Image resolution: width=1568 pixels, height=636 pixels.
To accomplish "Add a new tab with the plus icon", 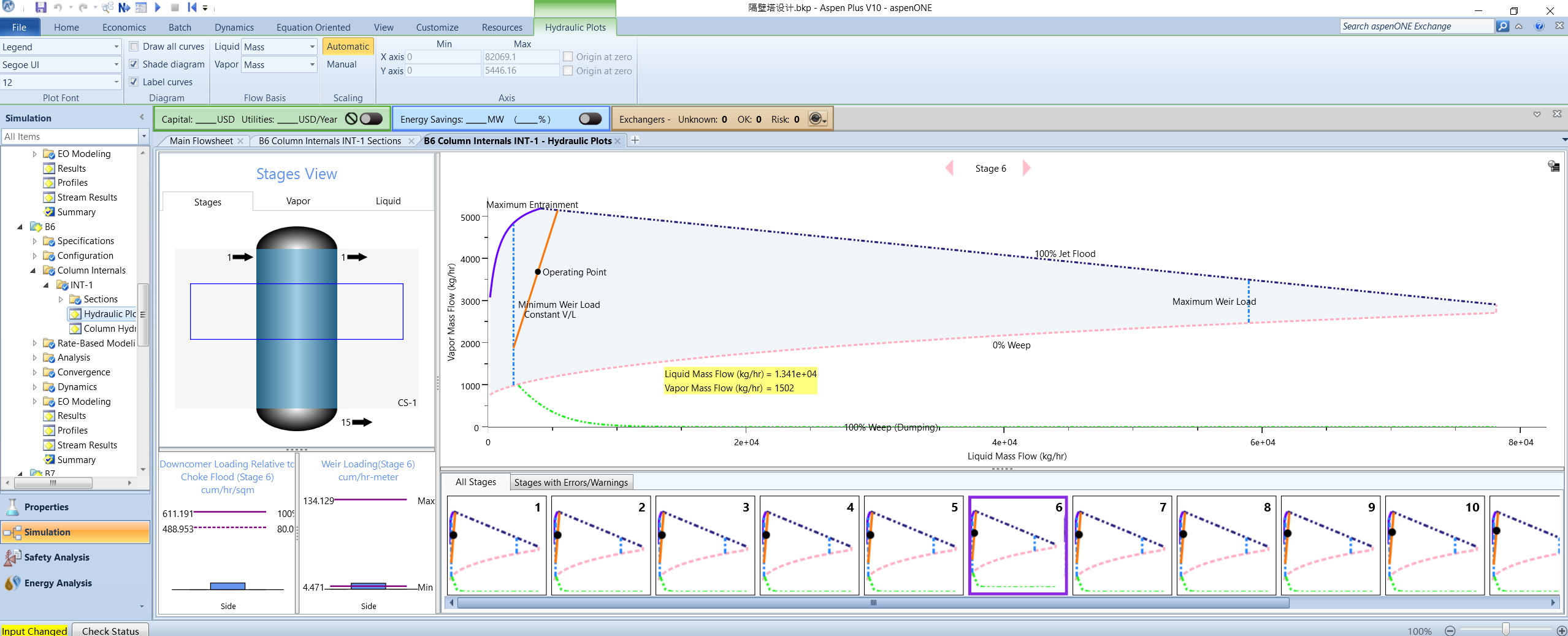I will [x=635, y=140].
